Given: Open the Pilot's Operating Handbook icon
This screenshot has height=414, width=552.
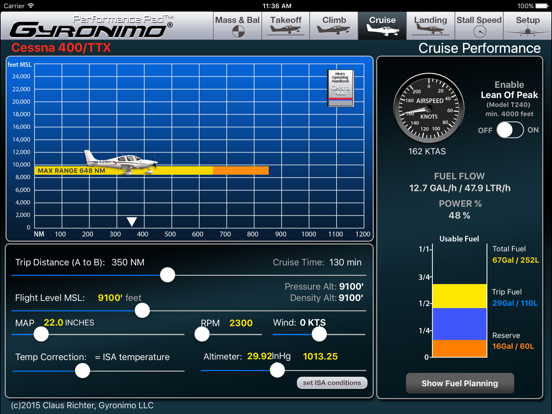Looking at the screenshot, I should [340, 88].
